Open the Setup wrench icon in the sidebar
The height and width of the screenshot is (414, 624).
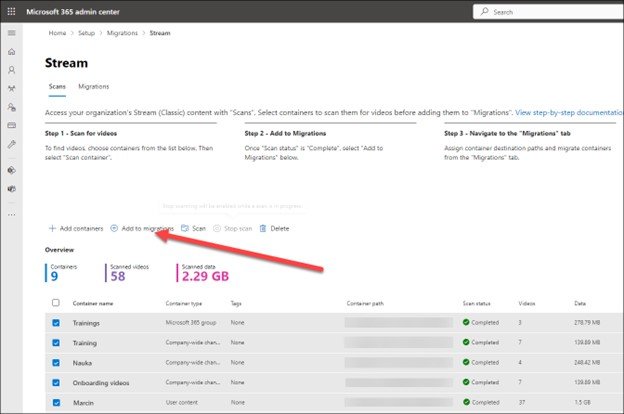(x=12, y=144)
